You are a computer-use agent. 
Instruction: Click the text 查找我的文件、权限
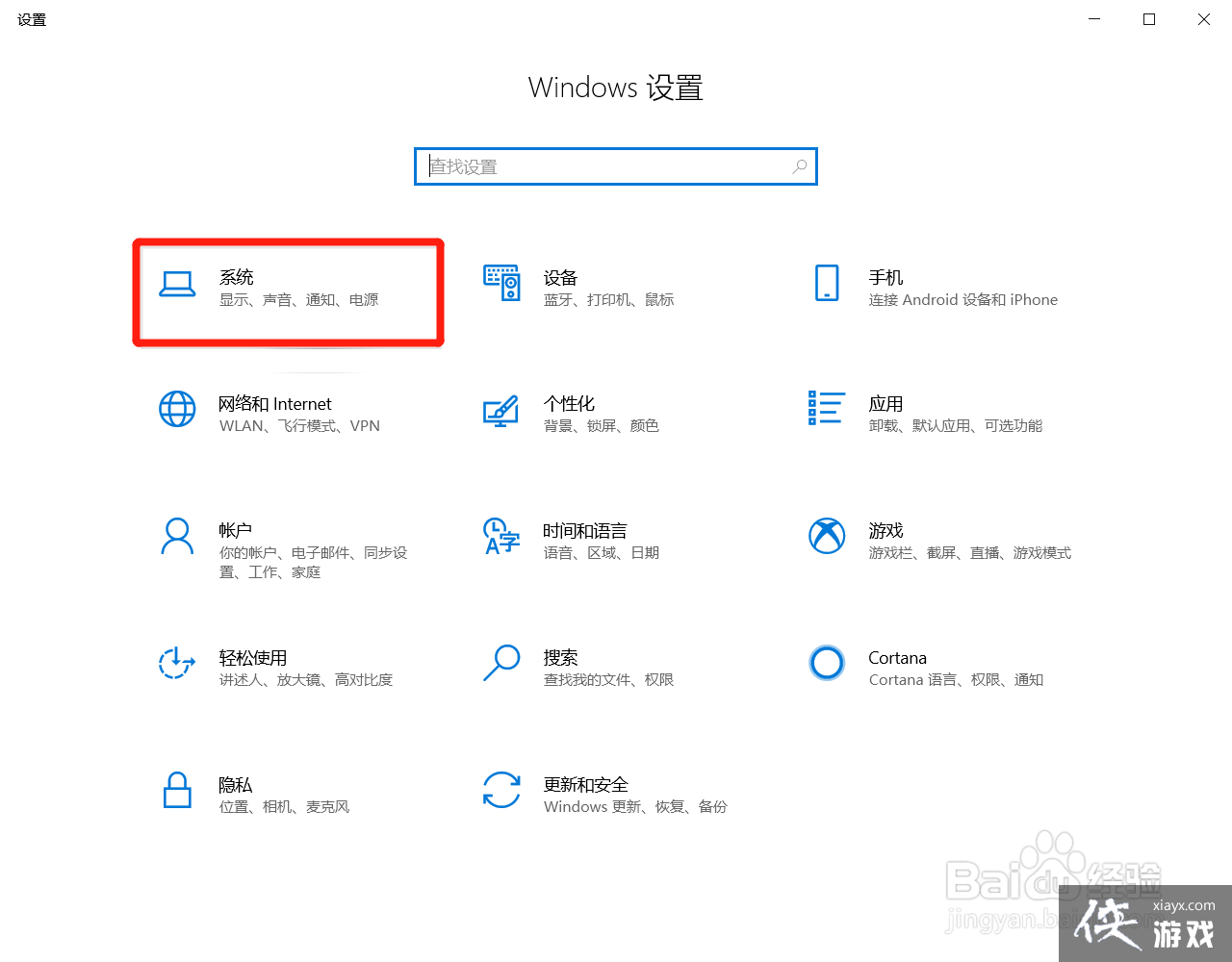click(609, 680)
